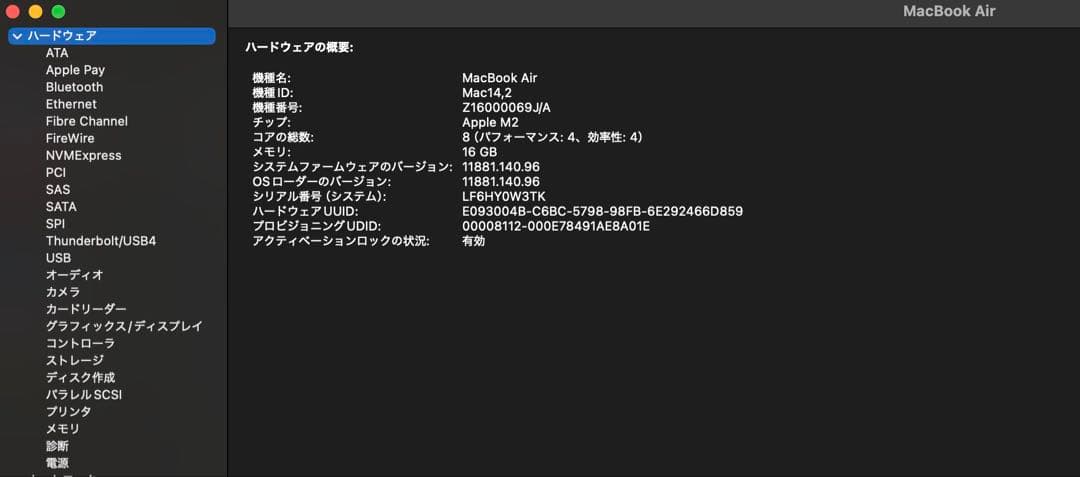Collapse the ハードウェア section chevron
This screenshot has width=1080, height=477.
(x=17, y=36)
